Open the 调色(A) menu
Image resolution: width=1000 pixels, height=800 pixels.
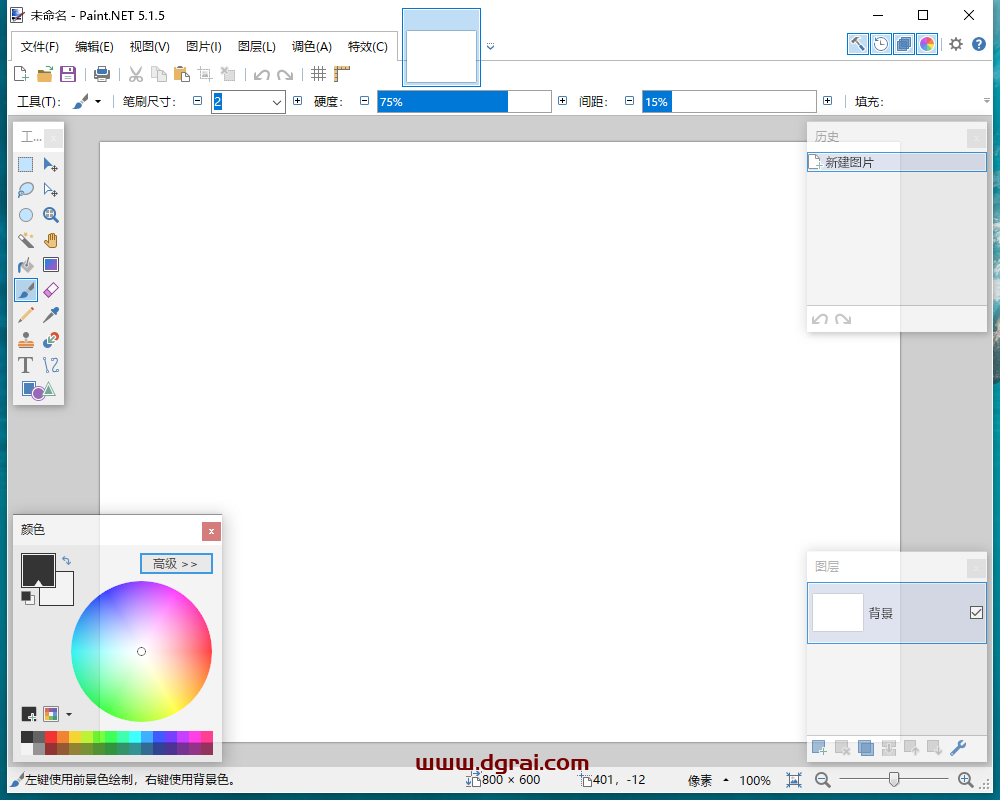click(x=312, y=47)
